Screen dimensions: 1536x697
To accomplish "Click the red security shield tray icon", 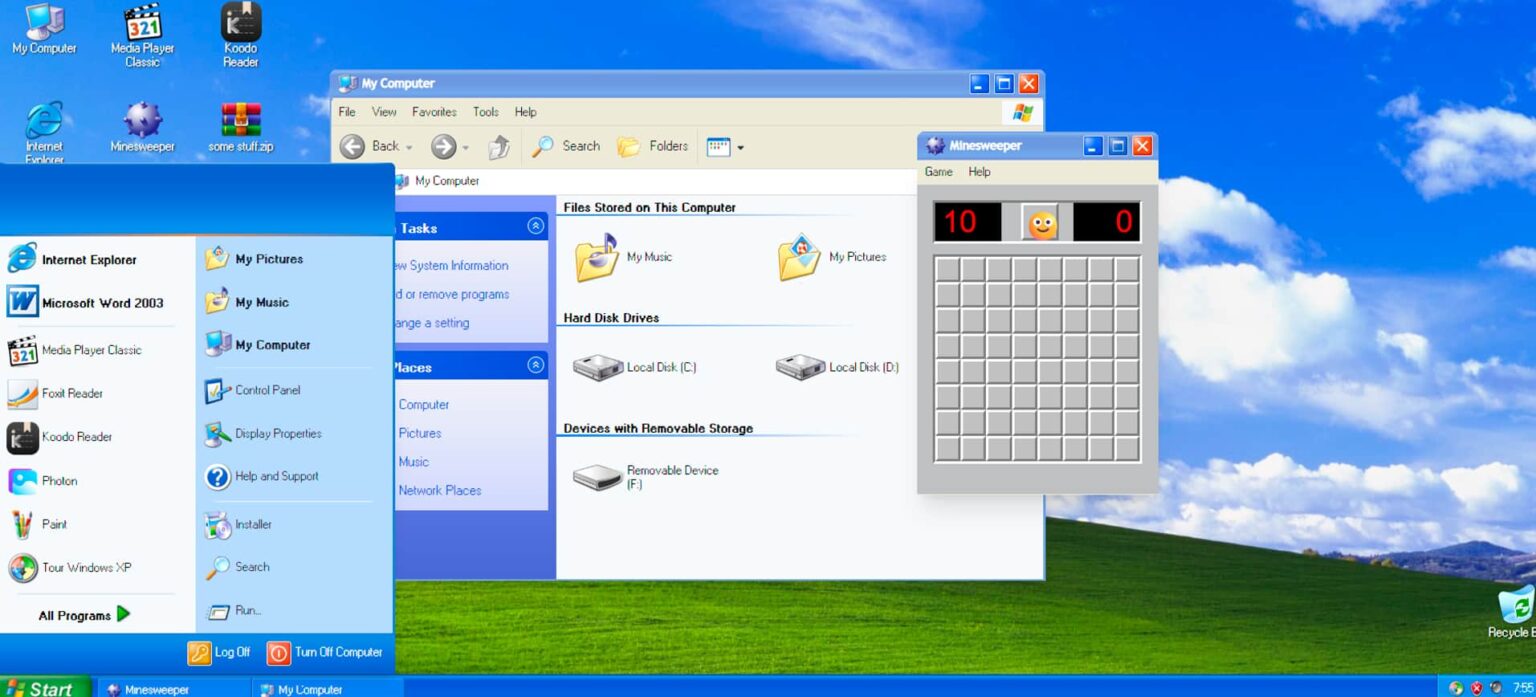I will coord(1477,688).
